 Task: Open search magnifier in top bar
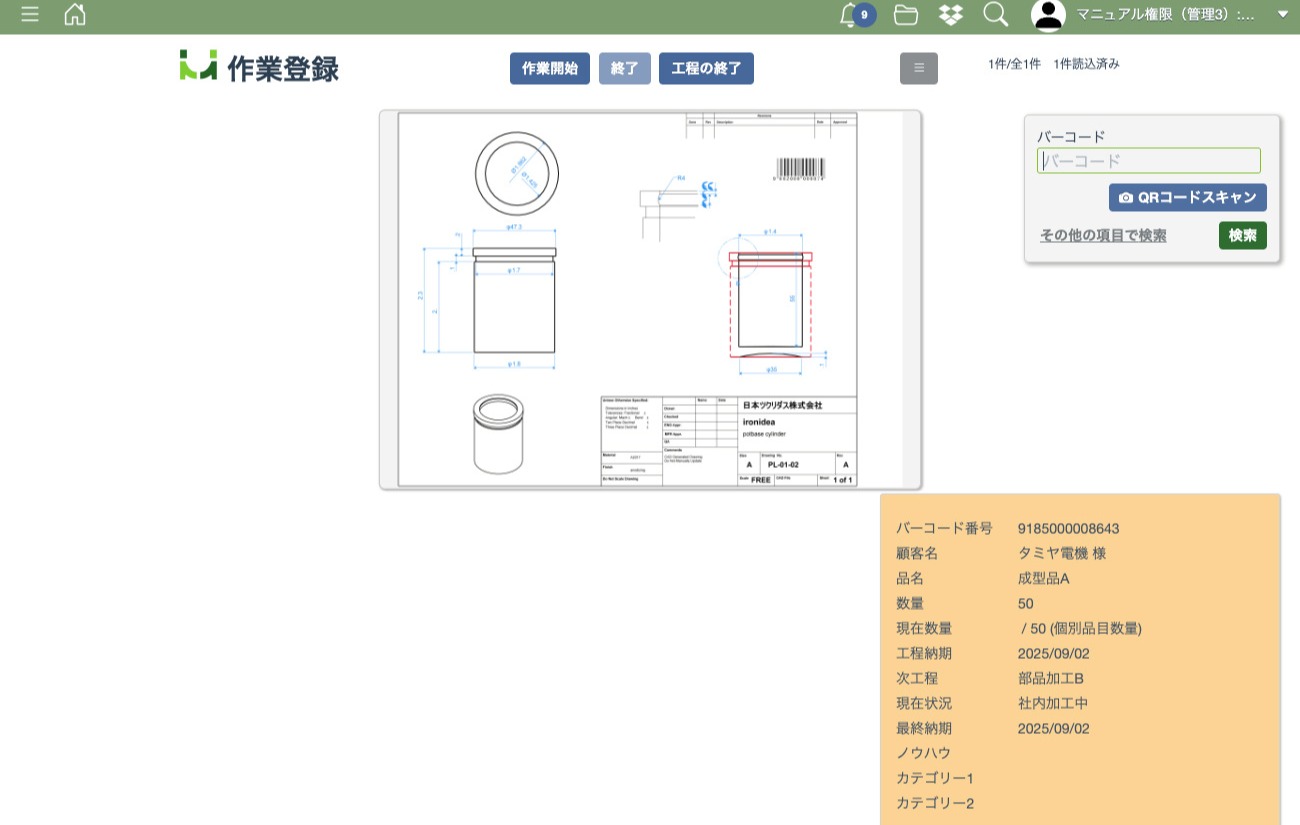pos(995,15)
